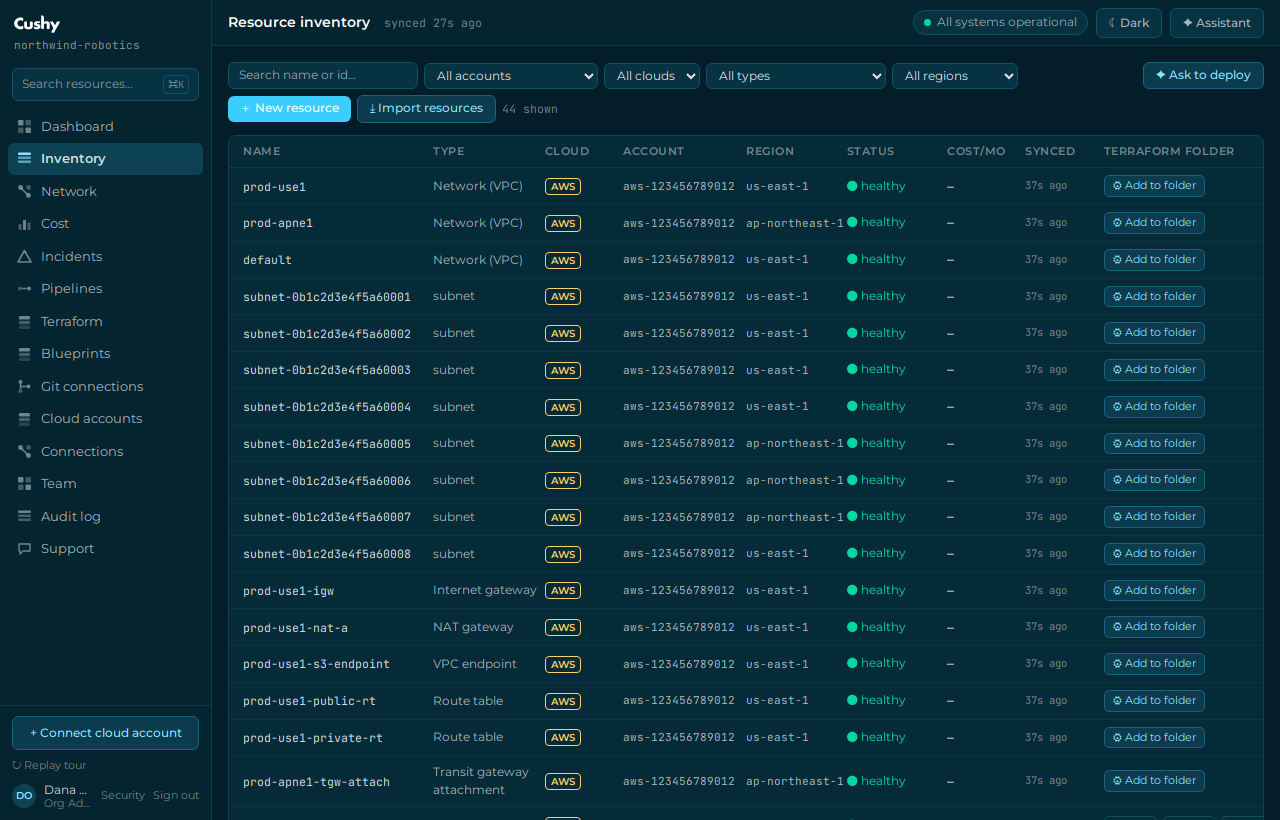The height and width of the screenshot is (820, 1280).
Task: Click the COST/MO column header
Action: (976, 152)
